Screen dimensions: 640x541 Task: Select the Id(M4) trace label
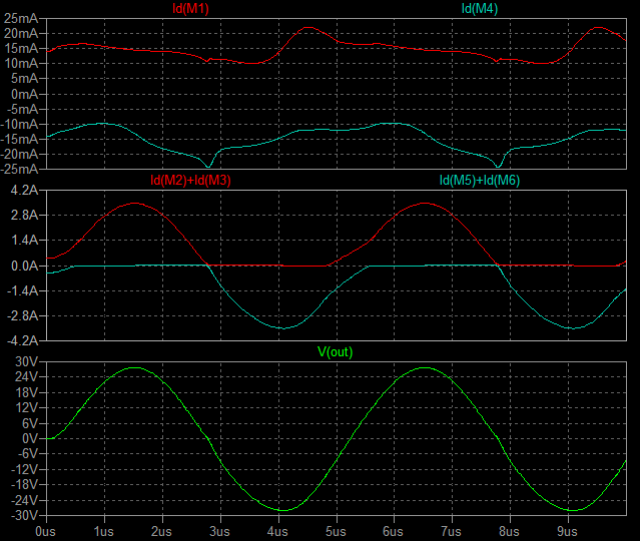[x=479, y=8]
